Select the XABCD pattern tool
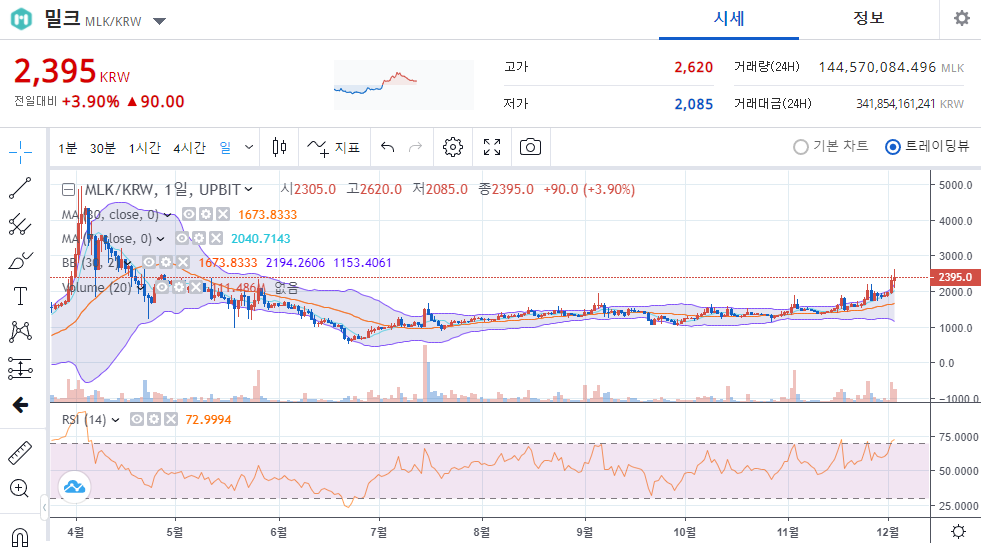 point(20,332)
